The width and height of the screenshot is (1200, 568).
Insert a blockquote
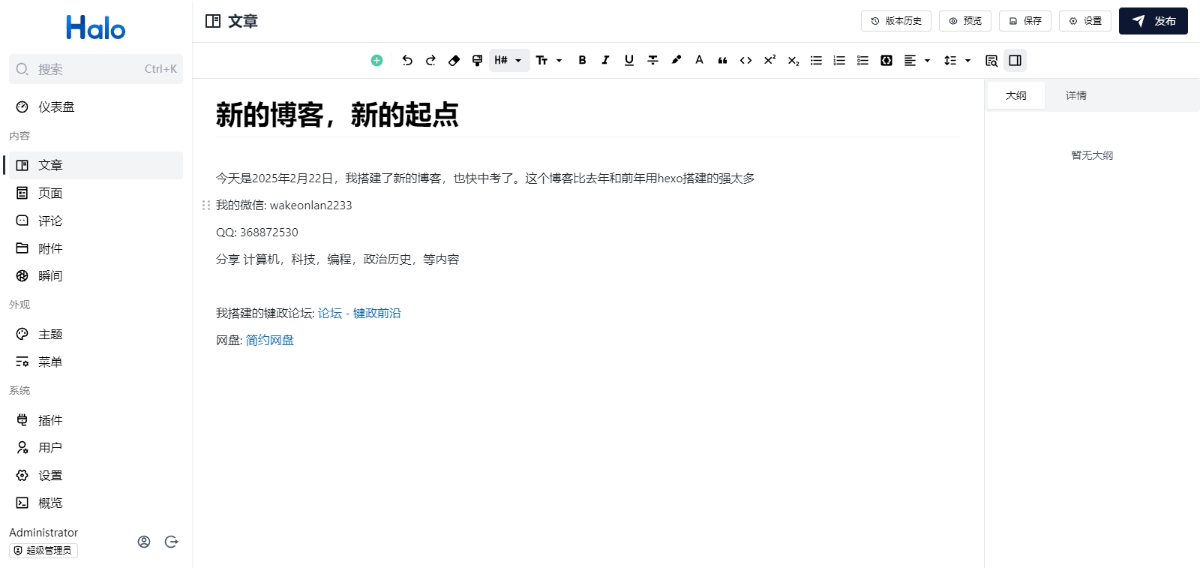pyautogui.click(x=722, y=60)
